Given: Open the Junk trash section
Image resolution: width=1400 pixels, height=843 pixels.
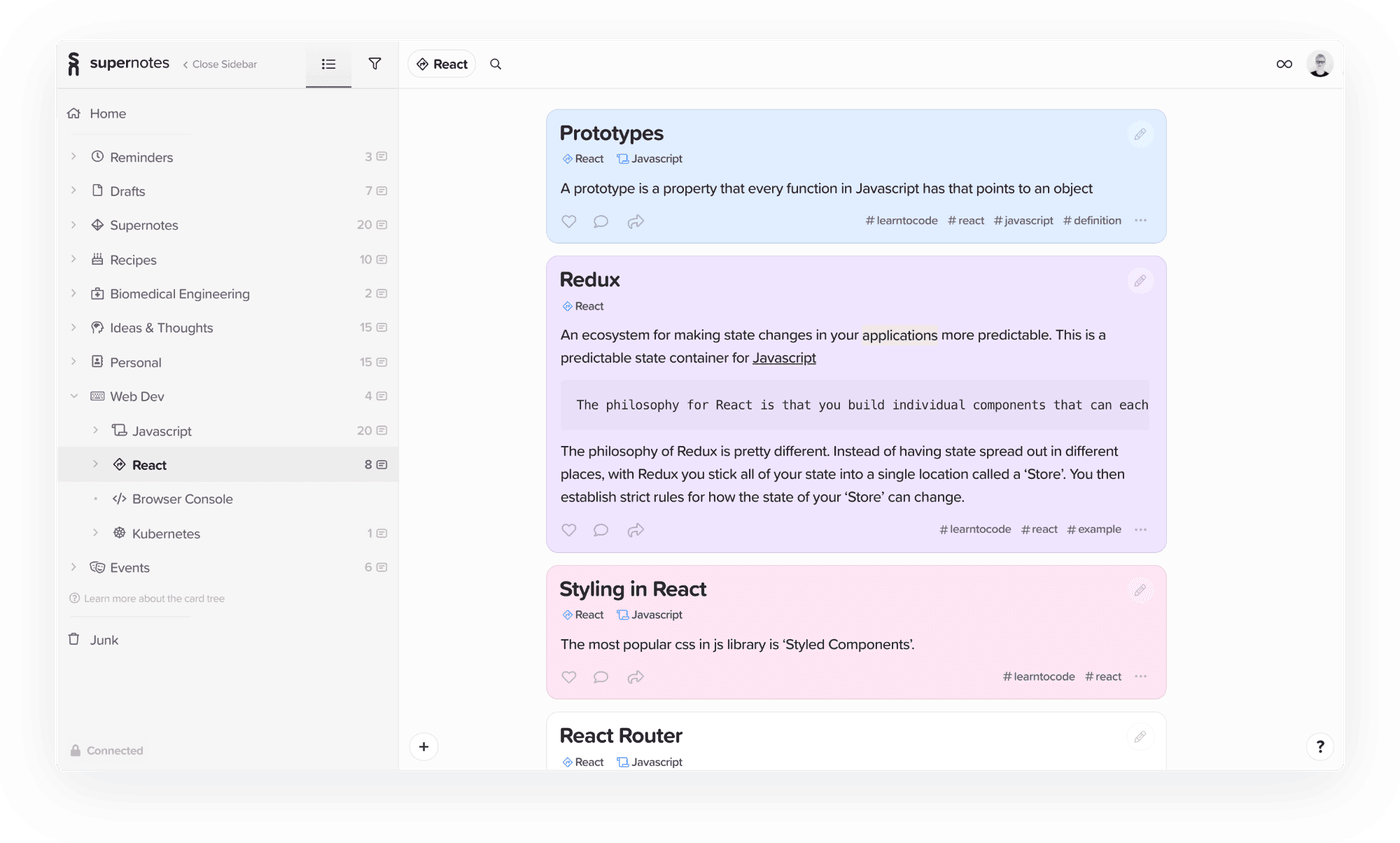Looking at the screenshot, I should click(103, 639).
